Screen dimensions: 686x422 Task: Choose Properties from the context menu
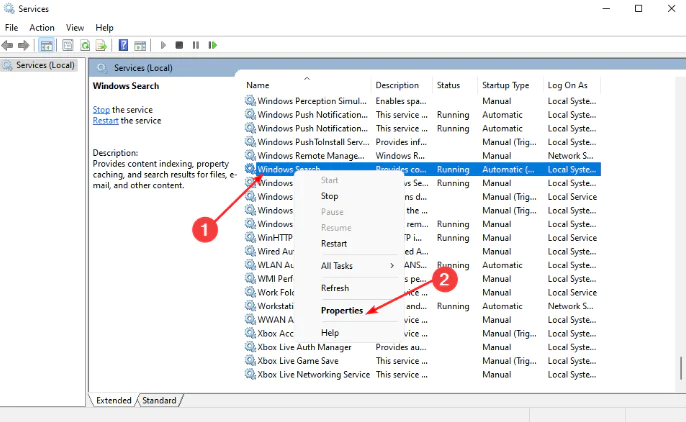tap(342, 310)
